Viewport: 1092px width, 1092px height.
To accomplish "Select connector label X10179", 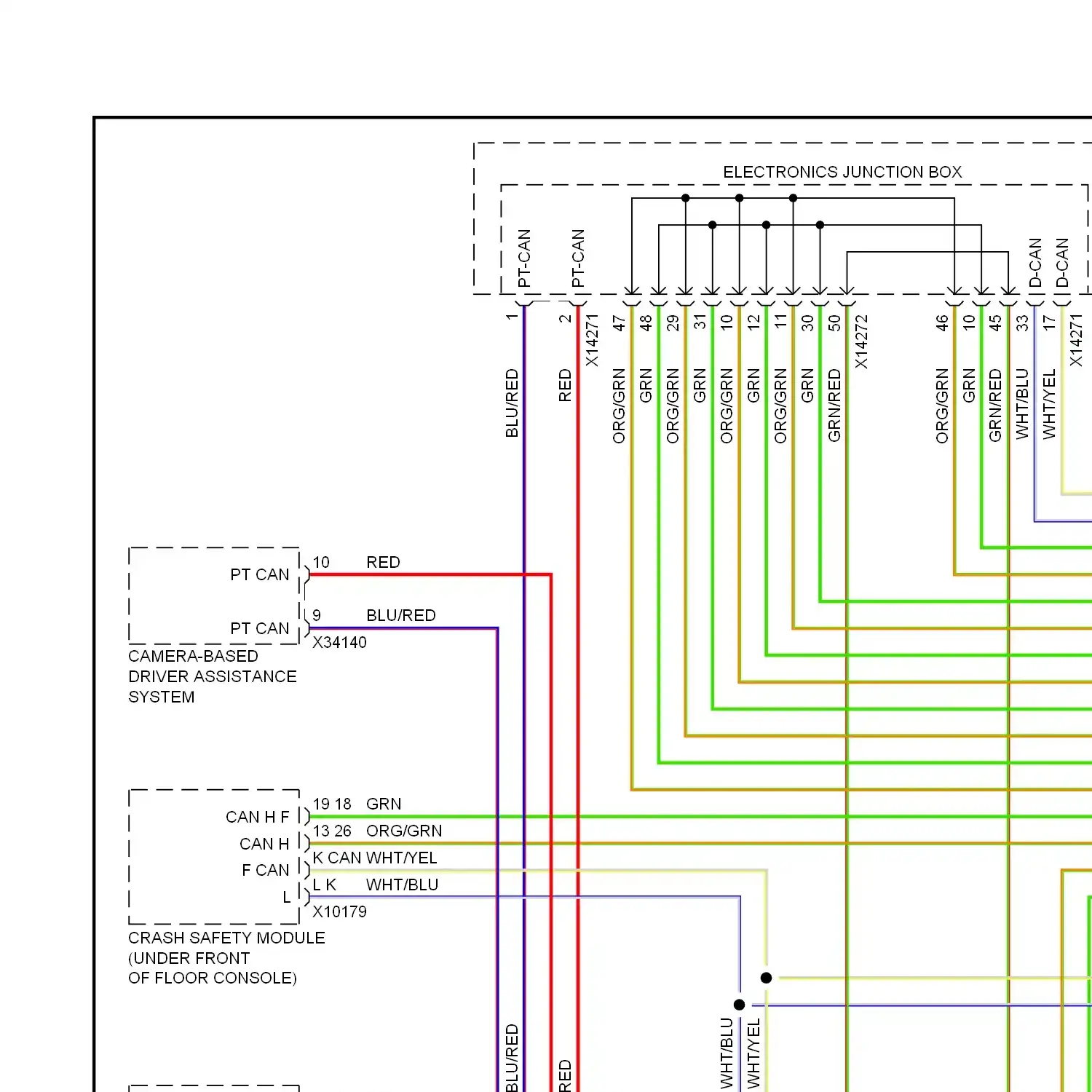I will pyautogui.click(x=339, y=911).
